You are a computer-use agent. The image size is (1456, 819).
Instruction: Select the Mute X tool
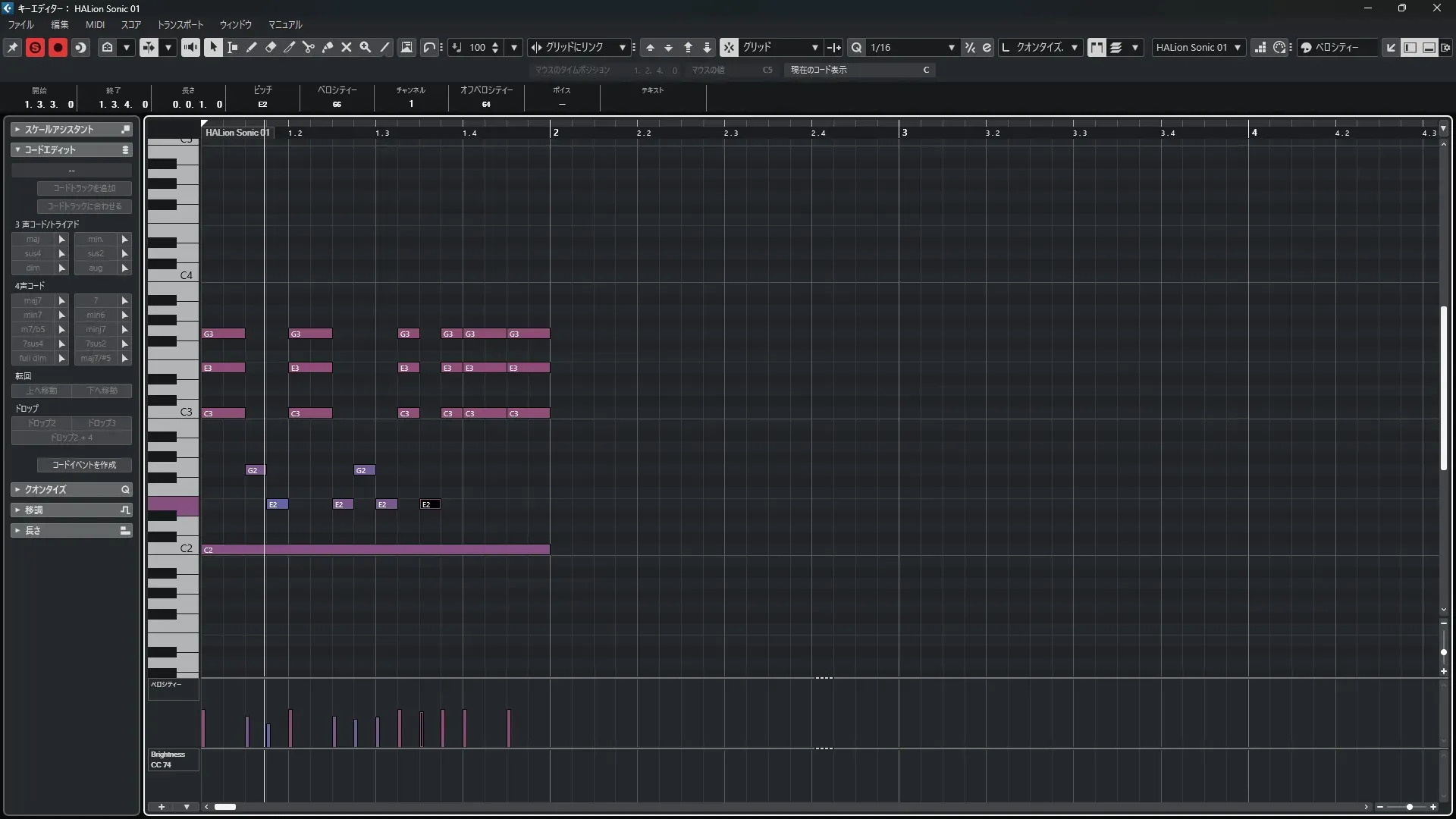click(x=347, y=47)
